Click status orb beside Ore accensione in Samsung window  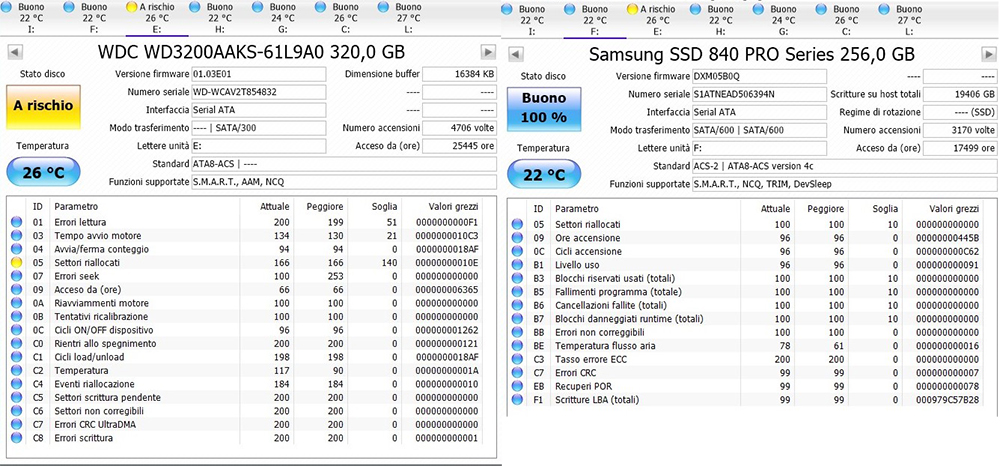tap(517, 238)
